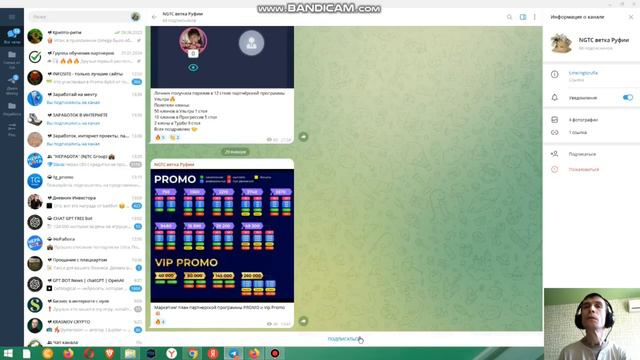The height and width of the screenshot is (360, 640).
Task: Open the channel three-dot menu
Action: point(535,17)
